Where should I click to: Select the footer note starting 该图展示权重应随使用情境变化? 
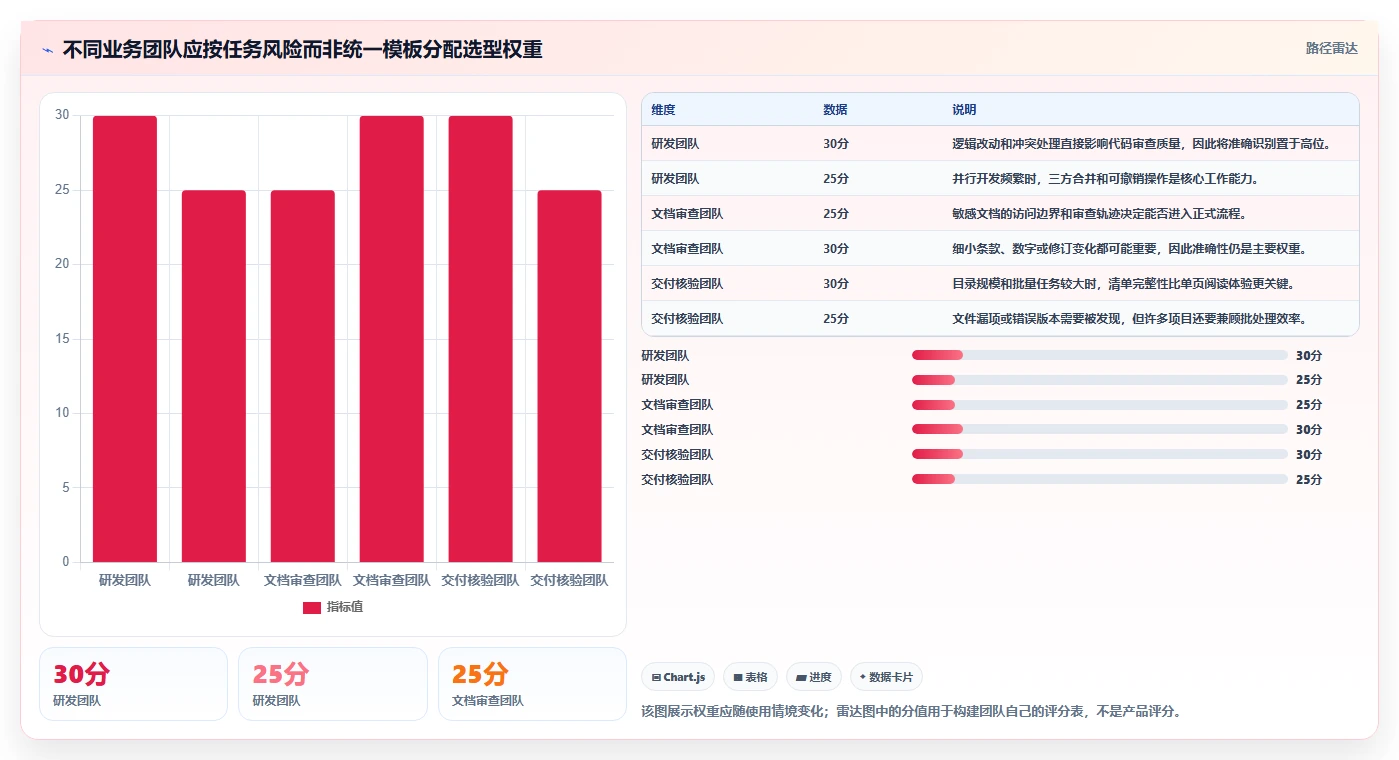tap(911, 712)
